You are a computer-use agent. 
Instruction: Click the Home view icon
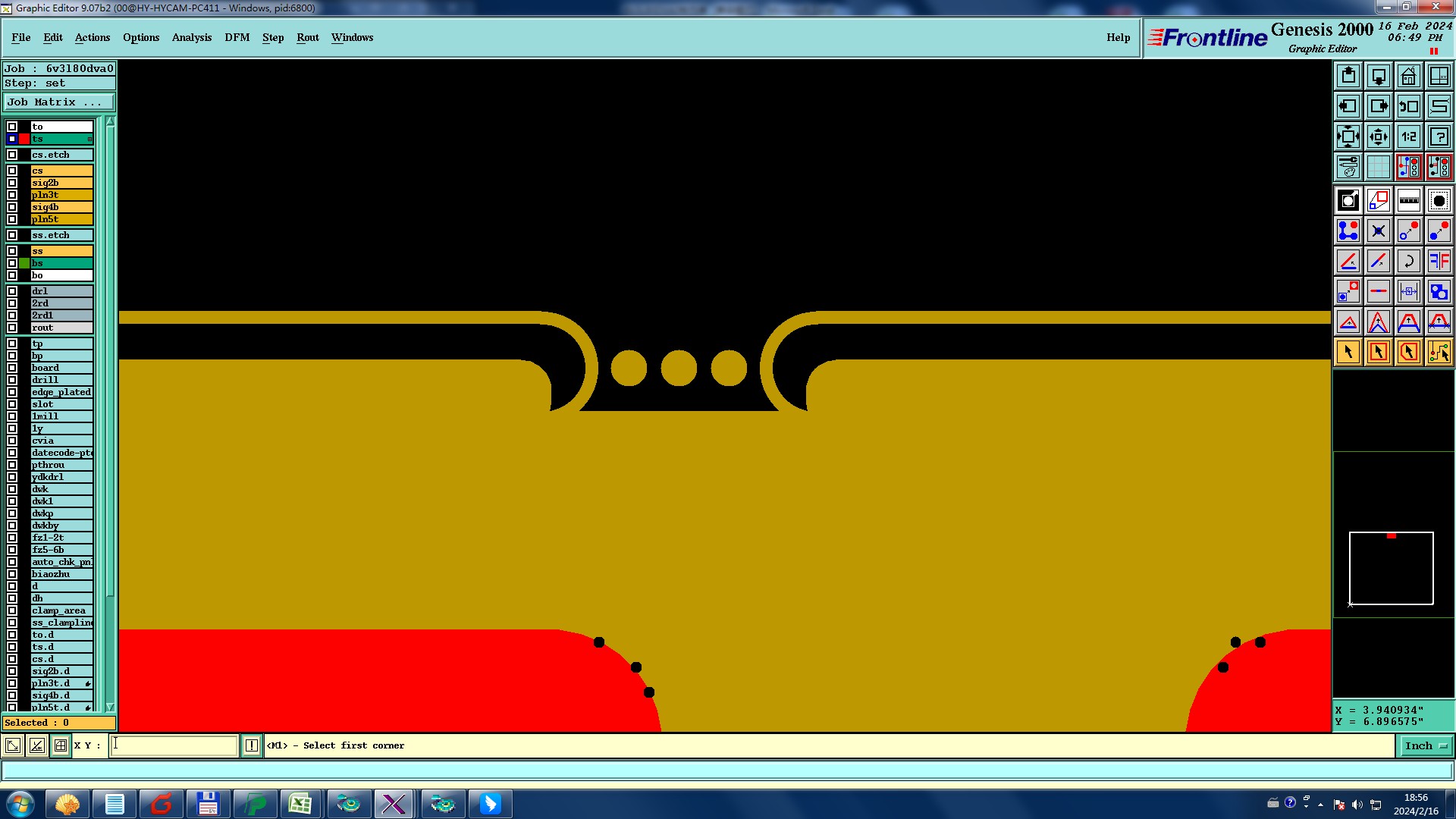1408,76
